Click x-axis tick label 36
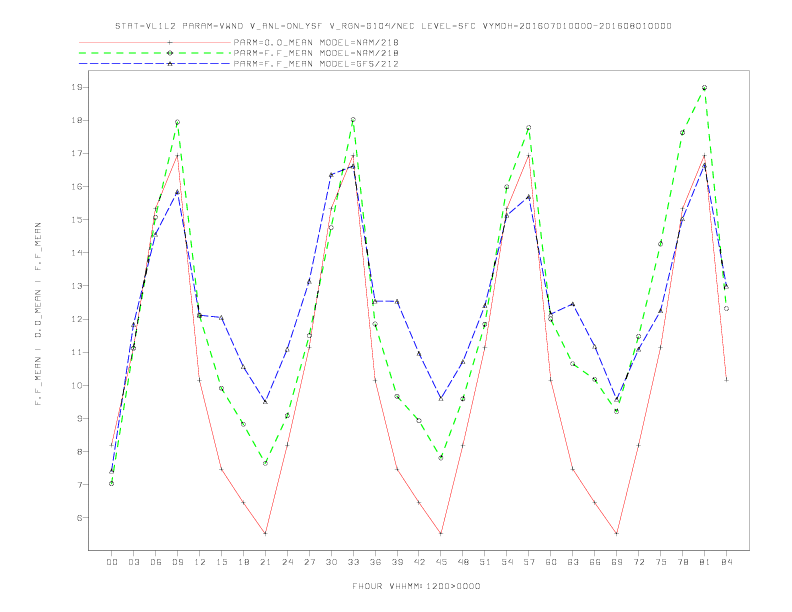Image resolution: width=792 pixels, height=612 pixels. (x=375, y=562)
